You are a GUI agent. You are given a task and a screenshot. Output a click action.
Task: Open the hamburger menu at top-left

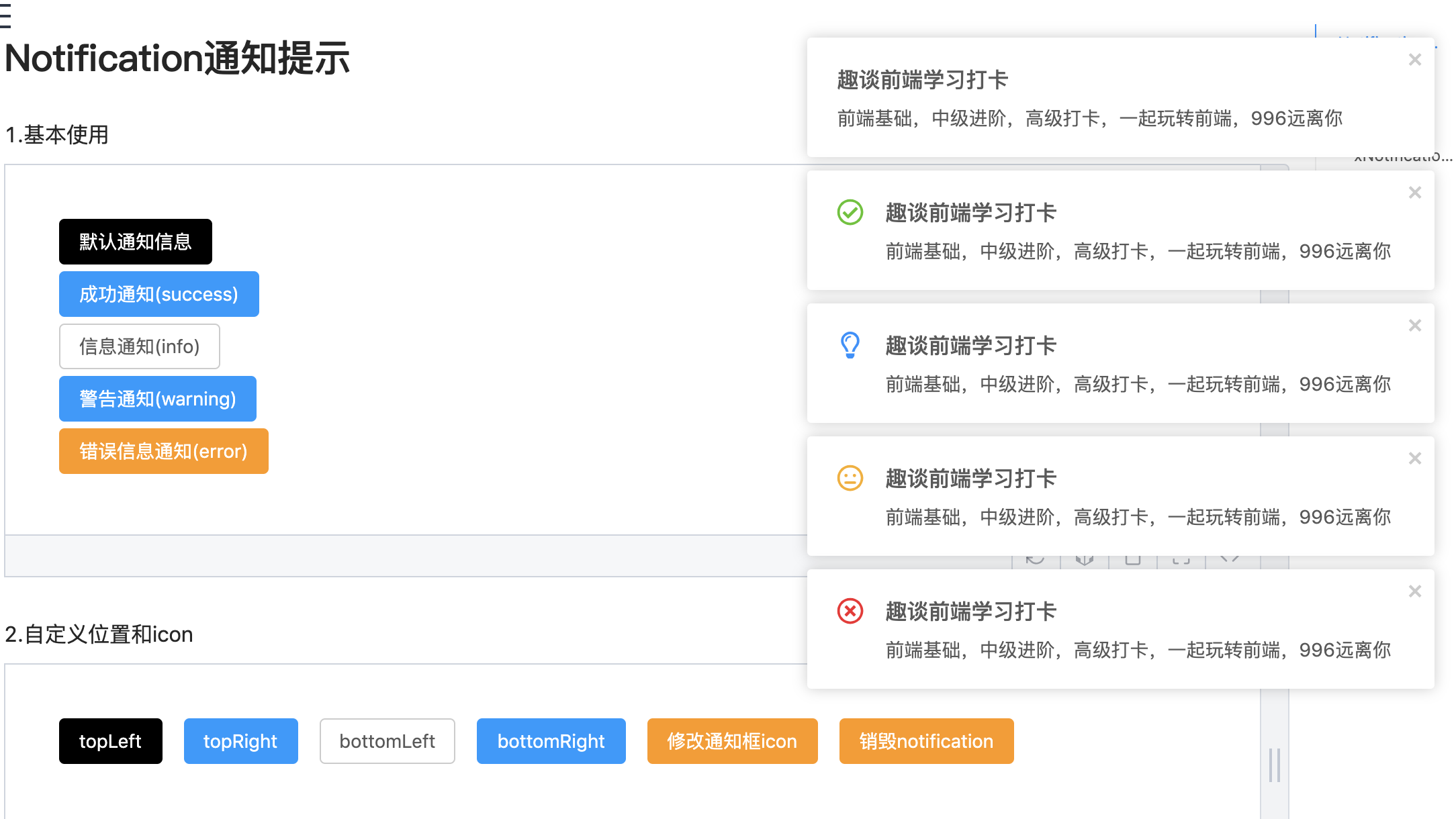[x=5, y=15]
